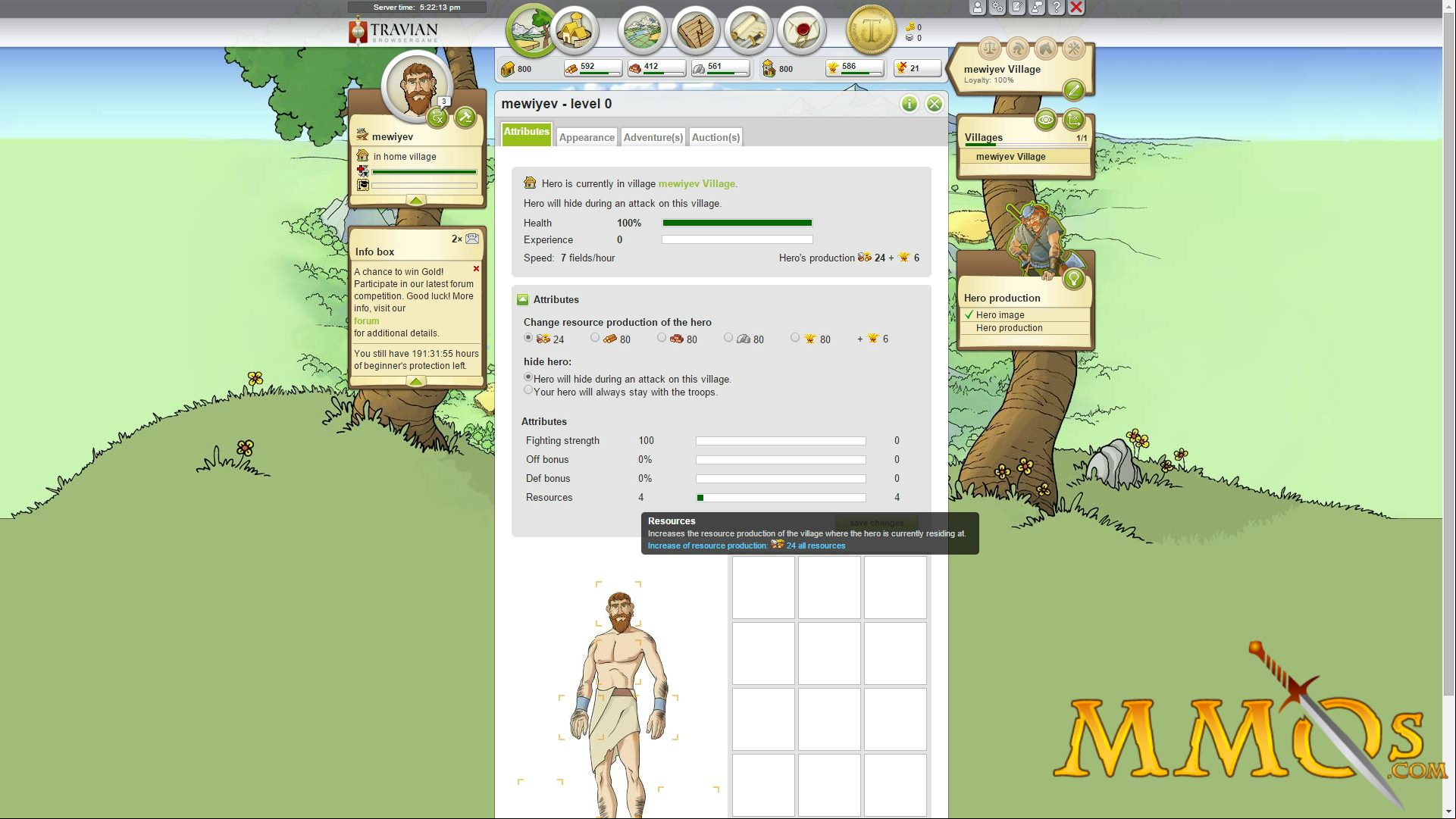Toggle the village coordinates axis icon
1456x819 pixels.
[1074, 120]
